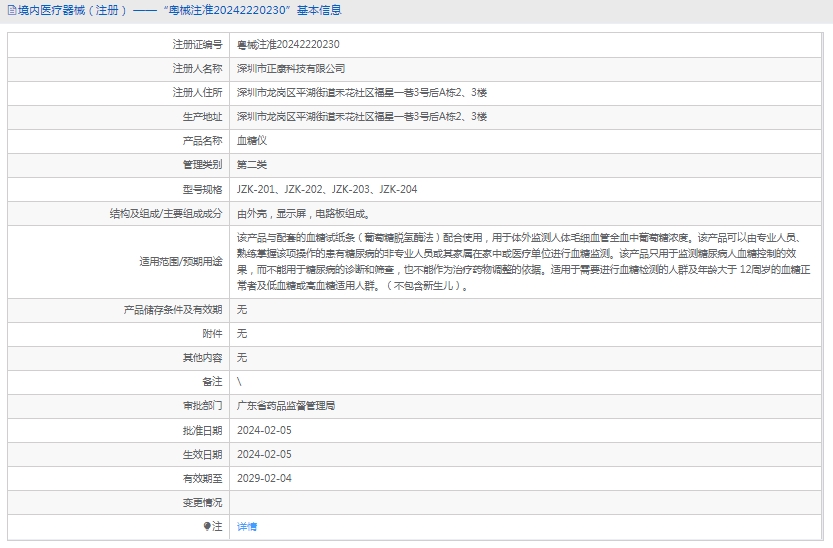
Task: Open the 详情 link in the note row
Action: [x=247, y=526]
